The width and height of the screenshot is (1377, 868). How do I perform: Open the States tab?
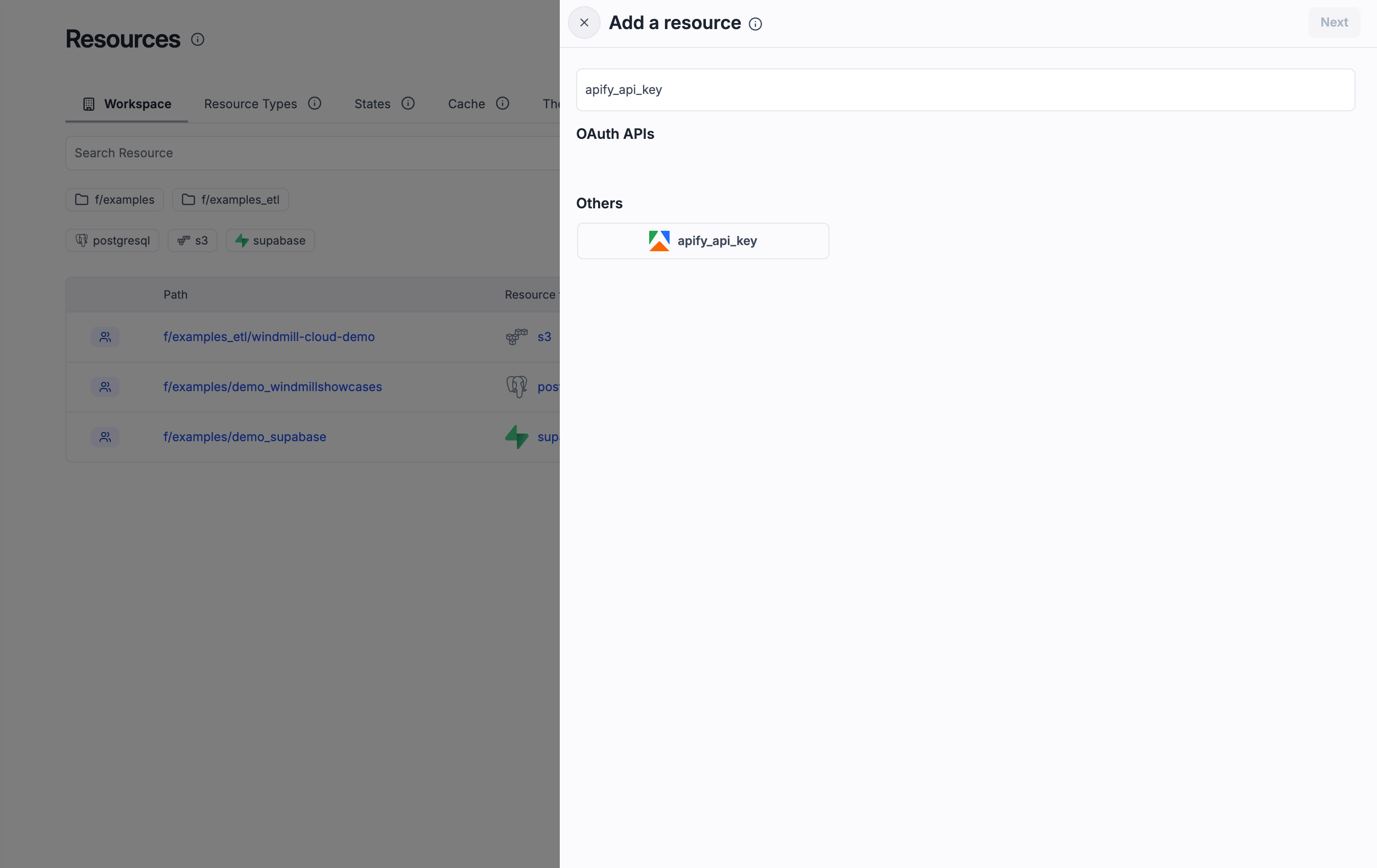click(x=372, y=104)
